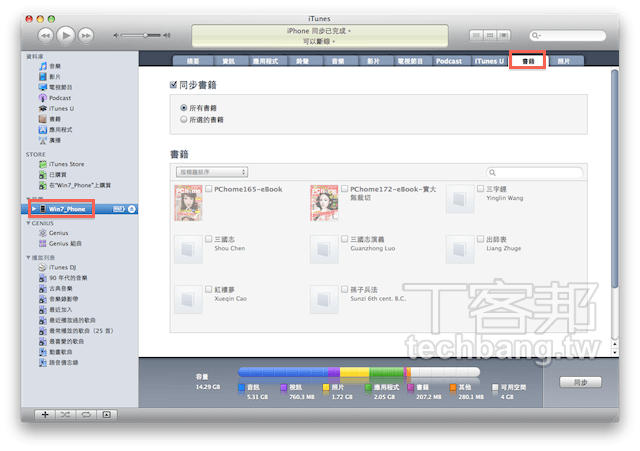
Task: Expand Win7_Phone device disclosure triangle
Action: point(34,209)
